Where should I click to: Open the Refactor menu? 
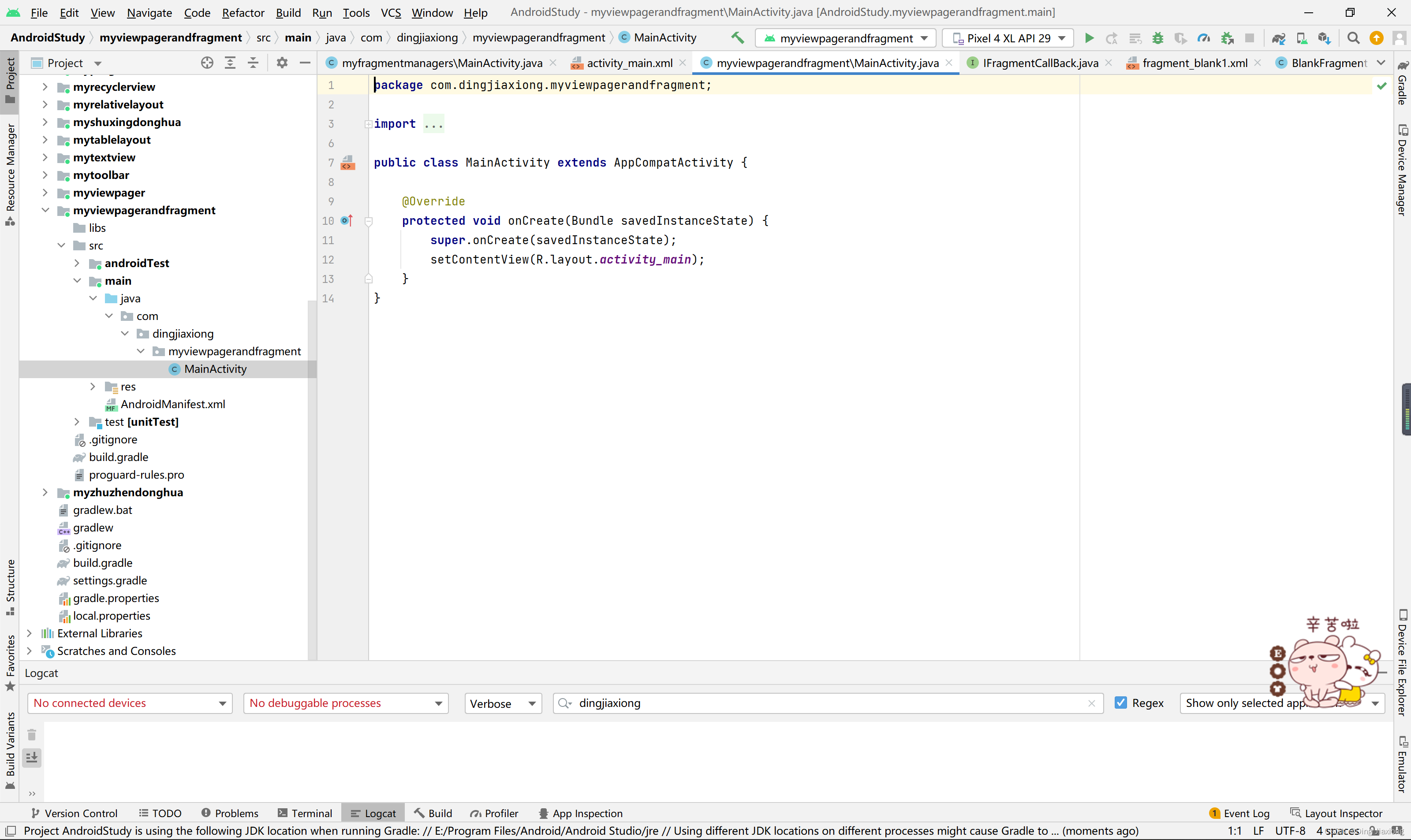coord(243,12)
